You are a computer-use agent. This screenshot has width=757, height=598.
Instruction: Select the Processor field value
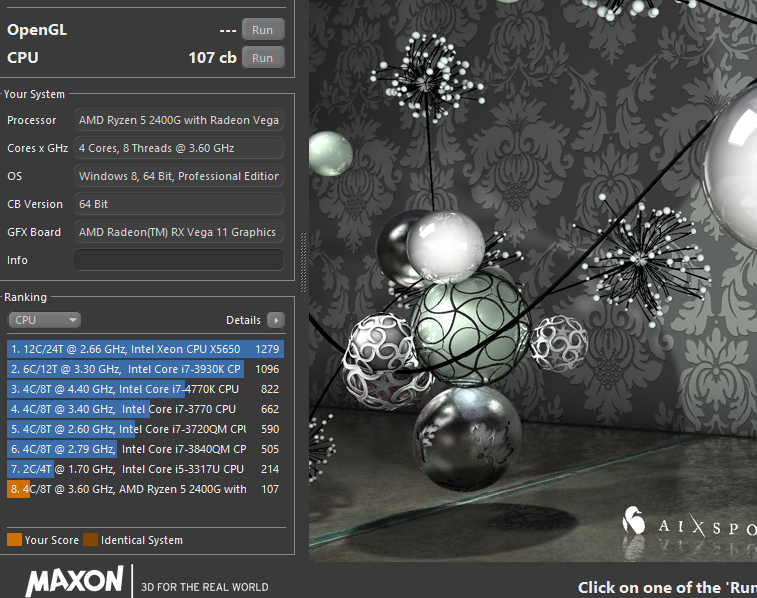[x=179, y=120]
